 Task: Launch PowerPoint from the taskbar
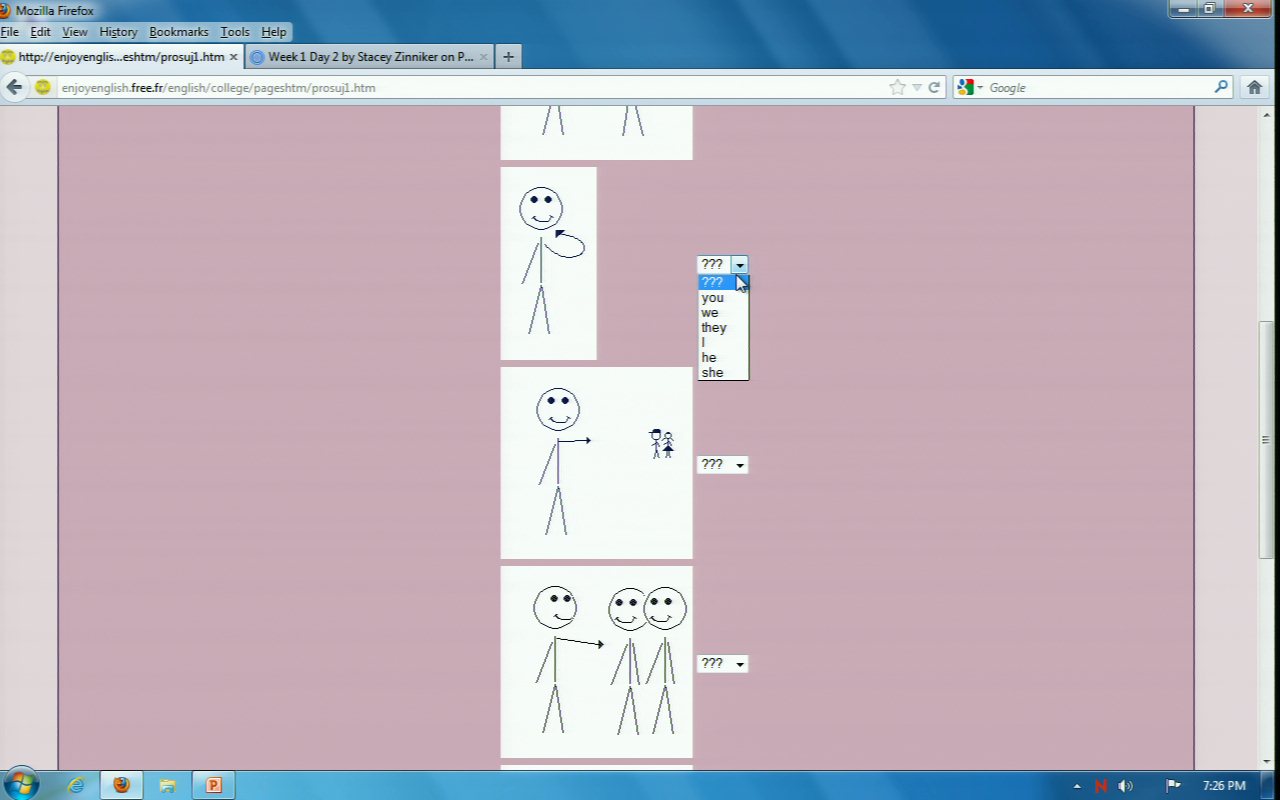(213, 785)
